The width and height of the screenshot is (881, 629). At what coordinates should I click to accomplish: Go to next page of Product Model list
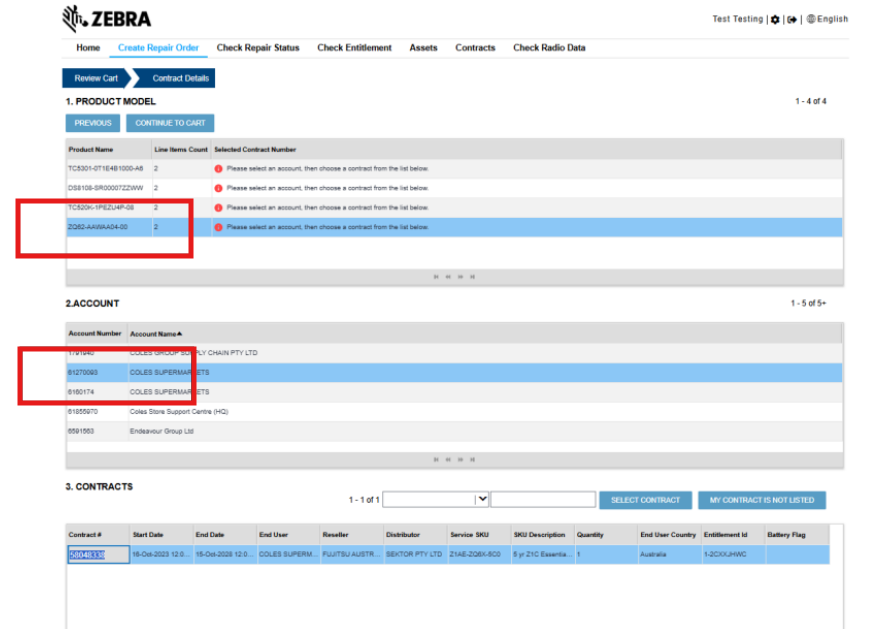pyautogui.click(x=460, y=277)
